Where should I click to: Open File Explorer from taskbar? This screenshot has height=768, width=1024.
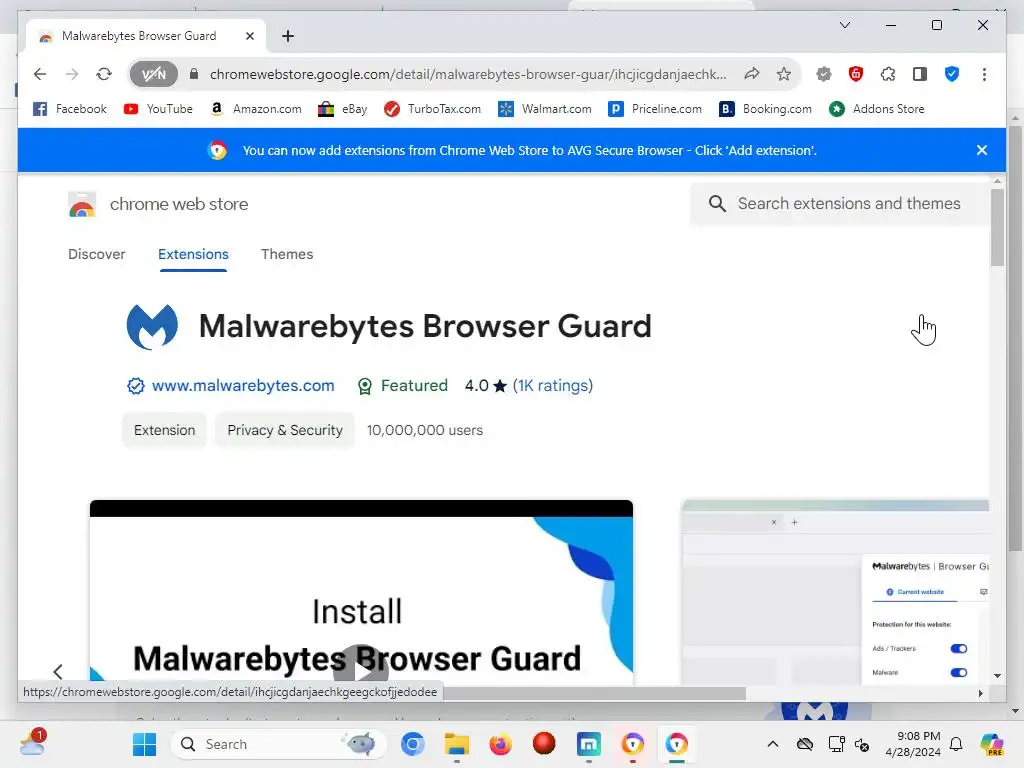pyautogui.click(x=456, y=744)
